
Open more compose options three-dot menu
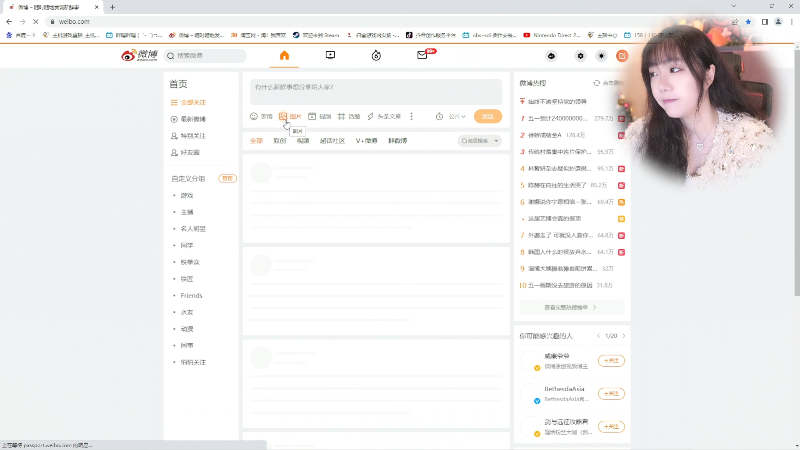click(411, 116)
